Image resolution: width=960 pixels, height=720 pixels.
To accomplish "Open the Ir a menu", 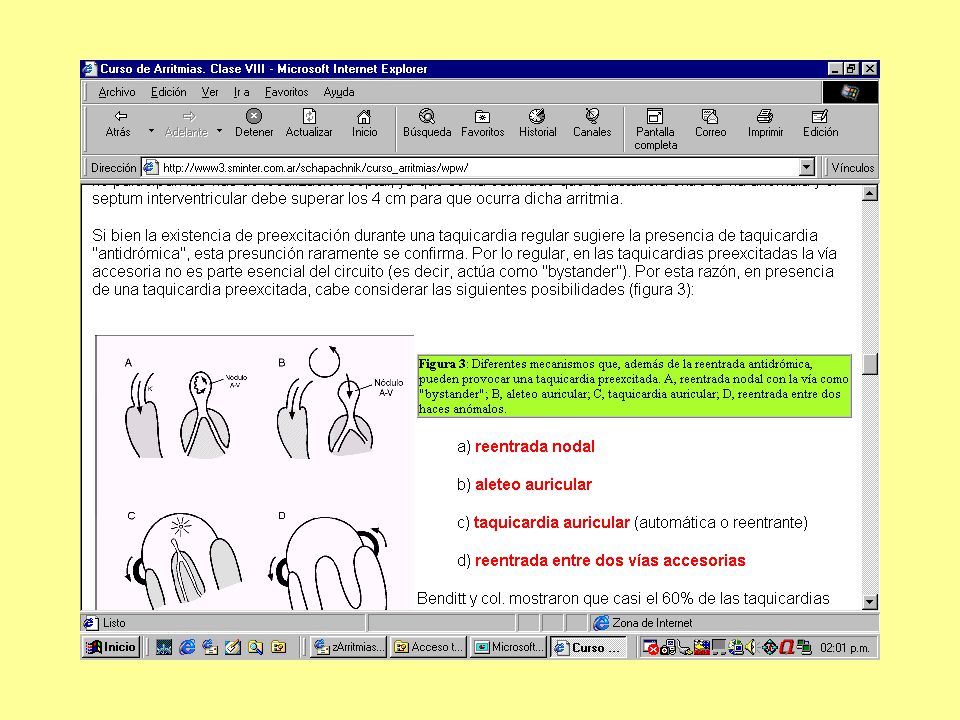I will click(x=241, y=92).
